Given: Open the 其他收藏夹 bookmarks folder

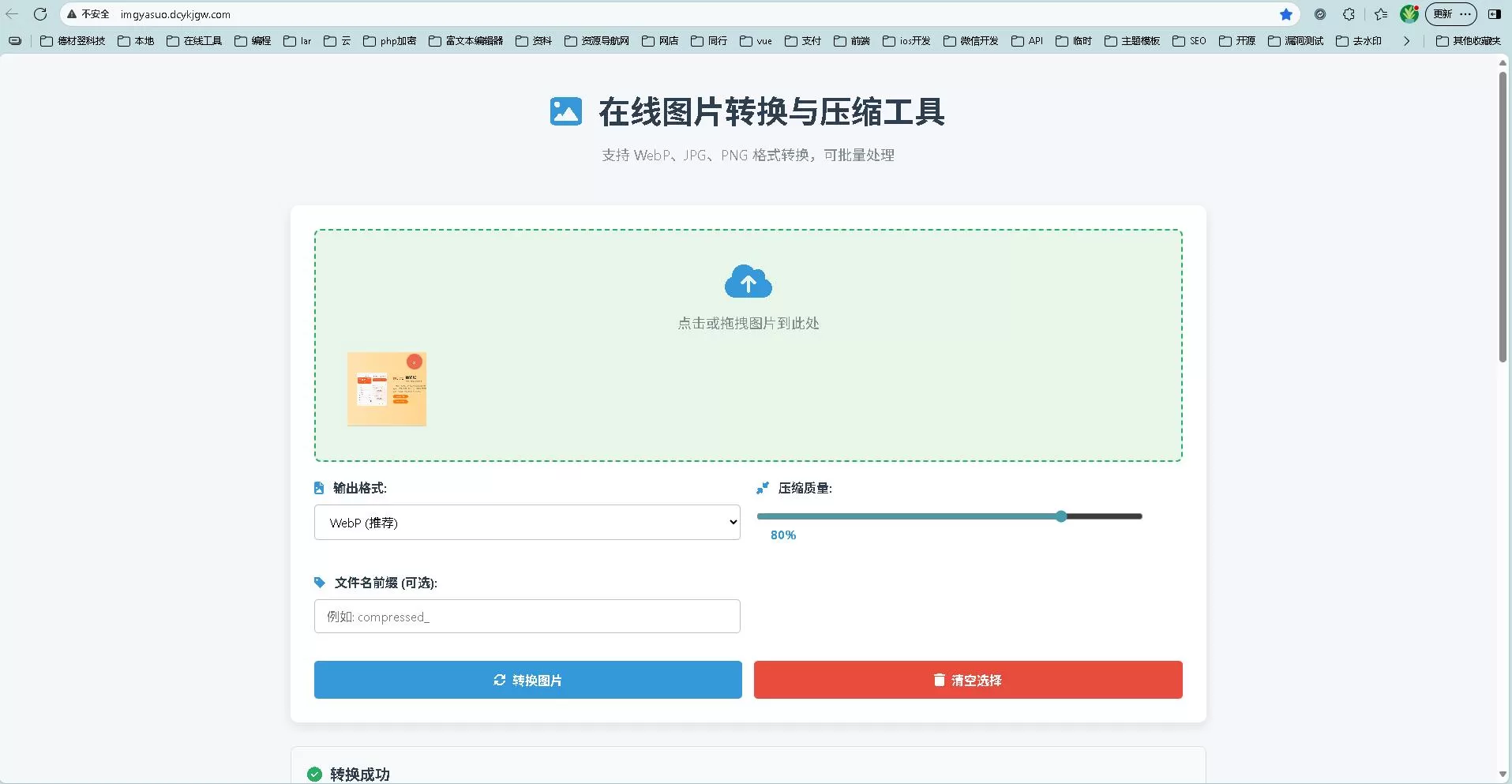Looking at the screenshot, I should (1468, 41).
